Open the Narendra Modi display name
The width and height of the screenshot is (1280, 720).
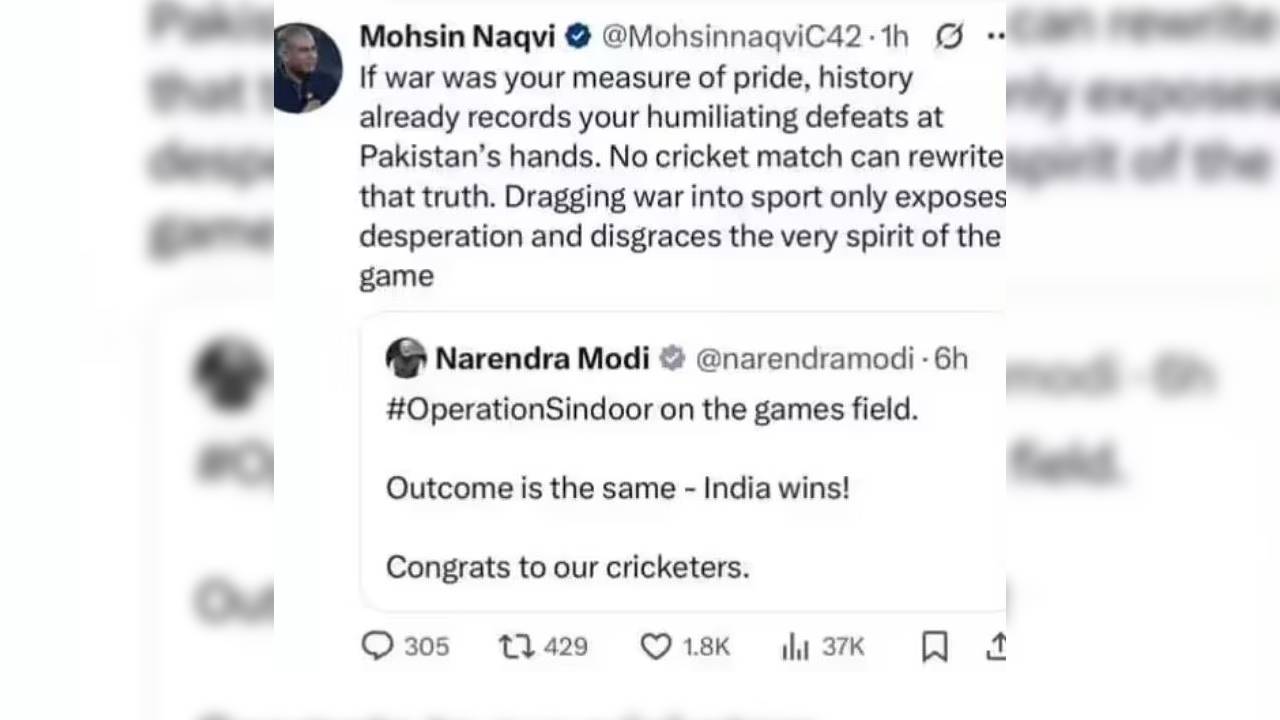click(x=542, y=358)
